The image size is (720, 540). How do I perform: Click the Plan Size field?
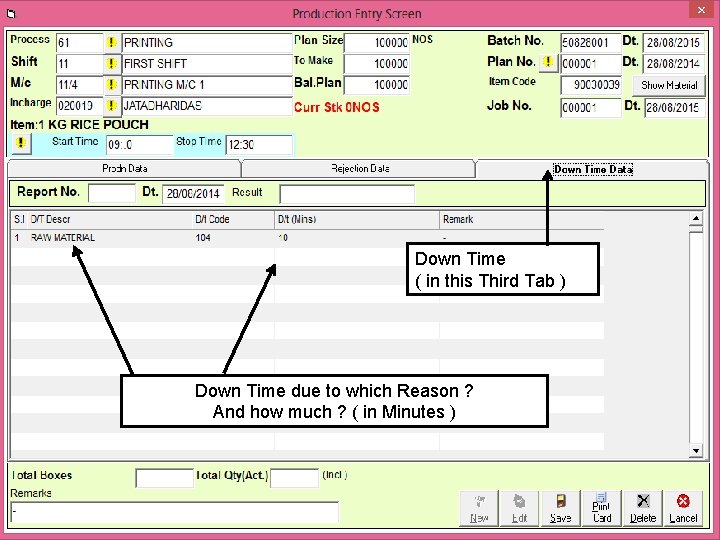coord(377,43)
